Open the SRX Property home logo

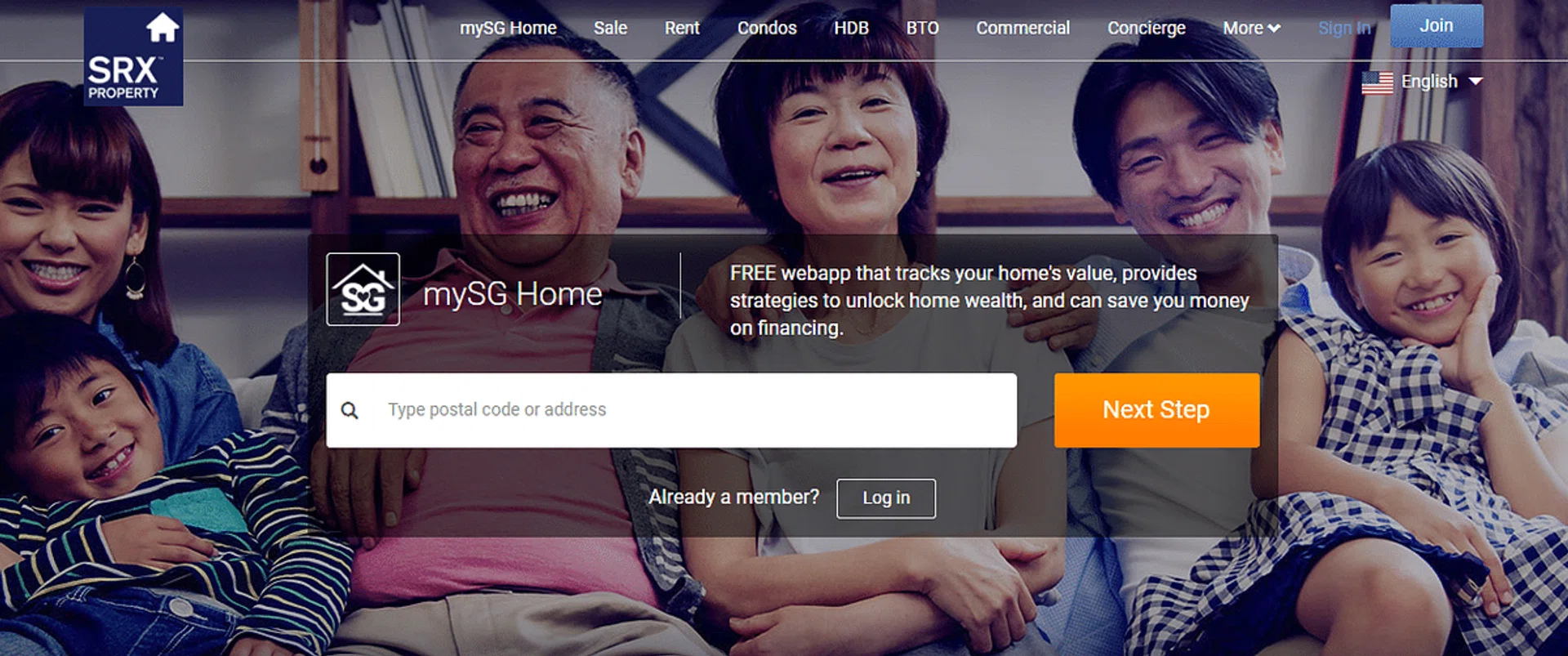(133, 56)
